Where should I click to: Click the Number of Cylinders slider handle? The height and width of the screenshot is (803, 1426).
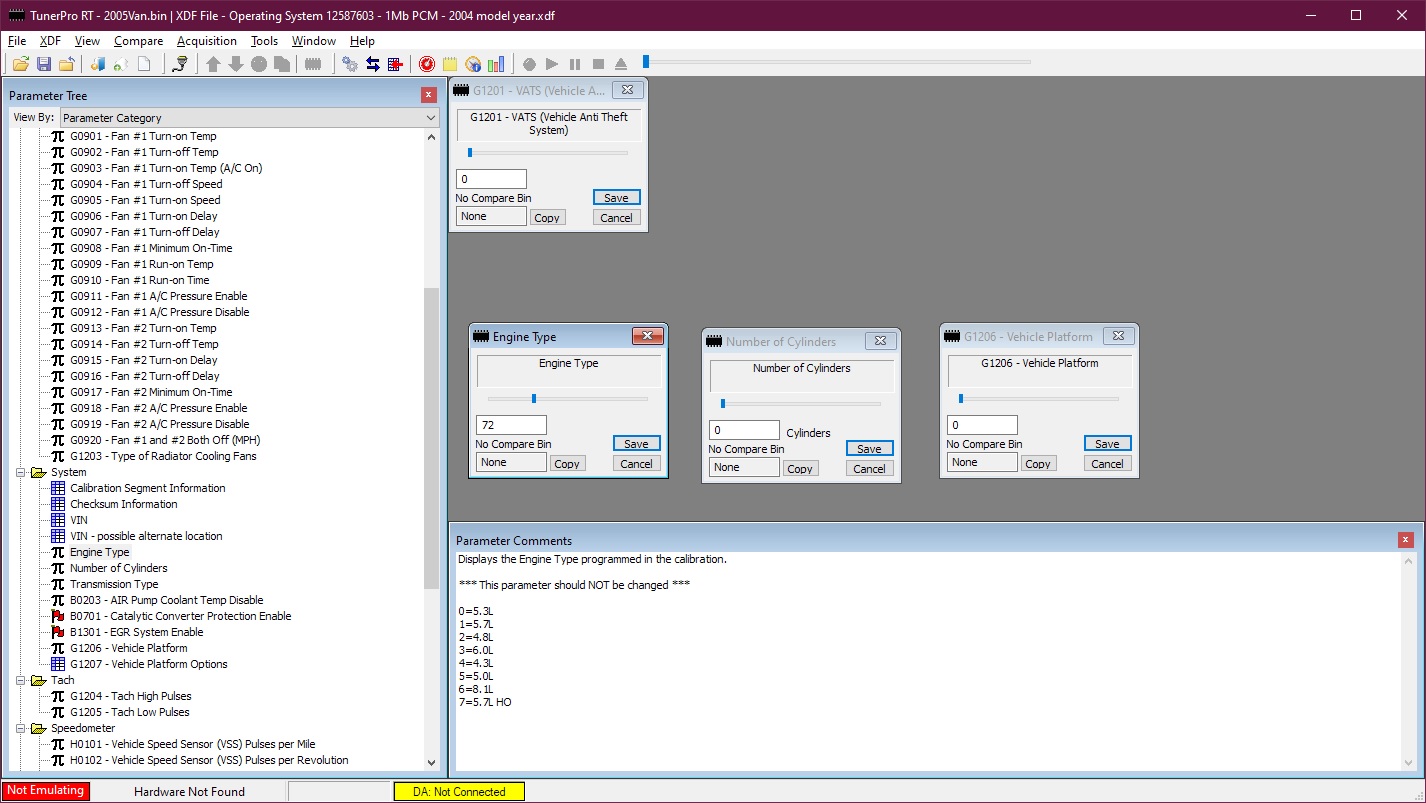click(x=723, y=403)
